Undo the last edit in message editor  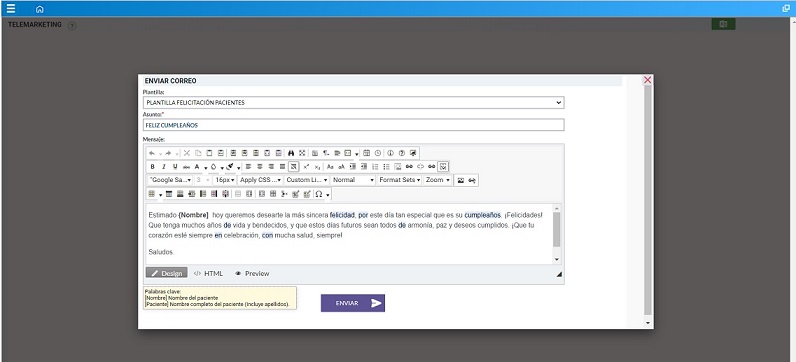coord(152,153)
